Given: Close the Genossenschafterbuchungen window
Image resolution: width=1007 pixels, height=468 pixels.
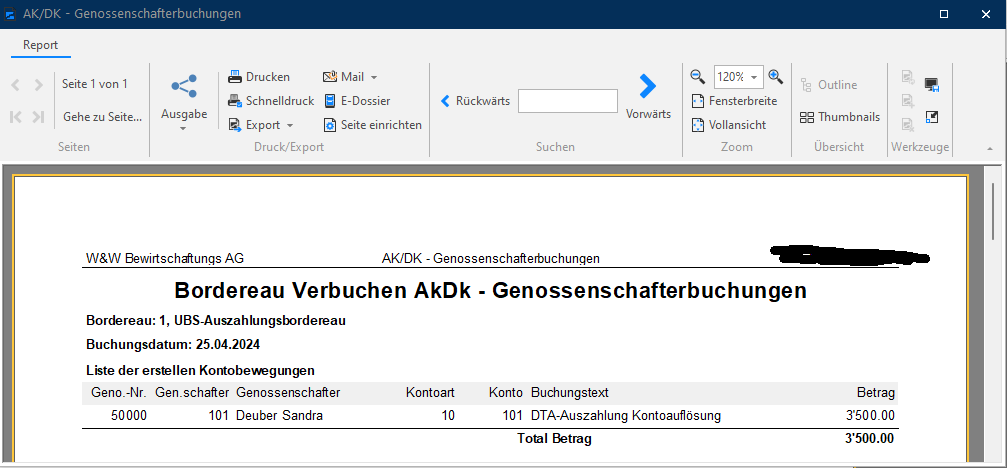Looking at the screenshot, I should tap(986, 13).
